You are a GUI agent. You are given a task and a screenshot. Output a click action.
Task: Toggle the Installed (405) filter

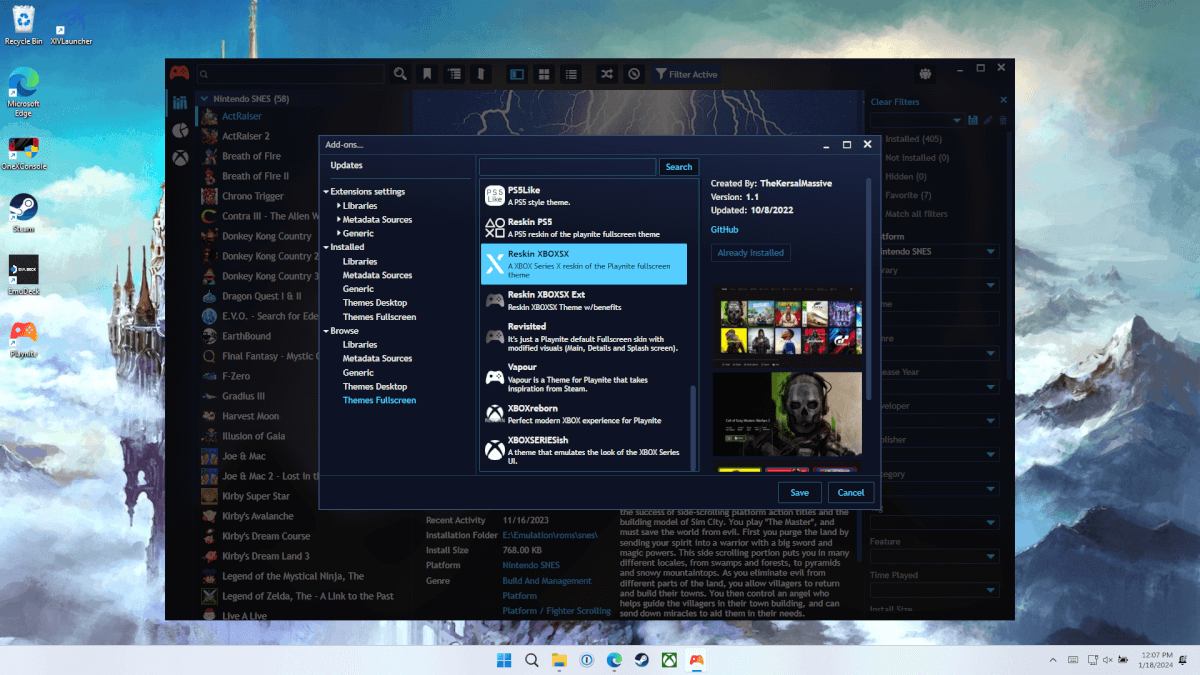pyautogui.click(x=914, y=139)
